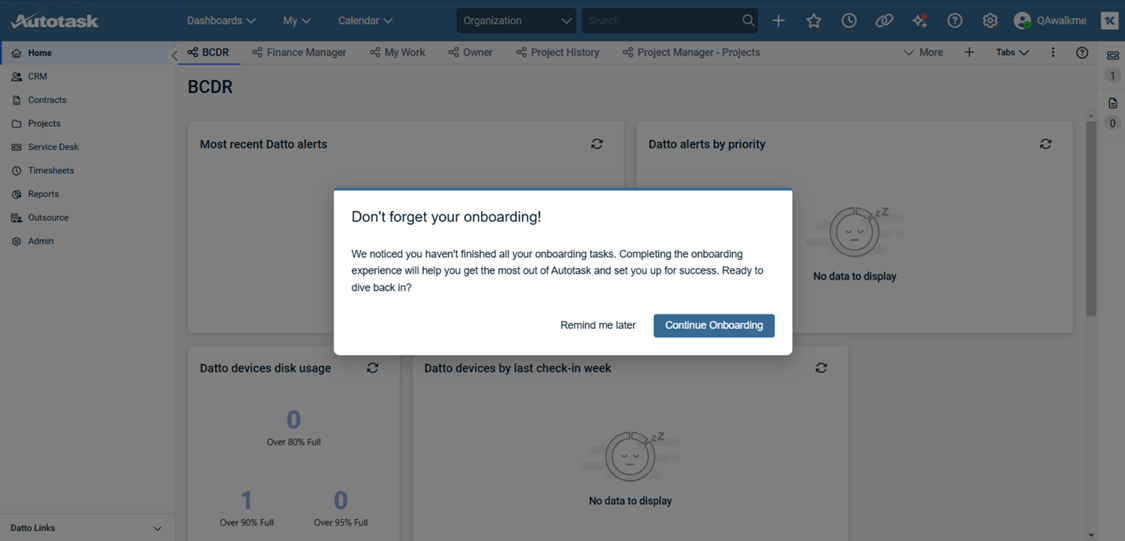Click the magnifier search icon

[x=748, y=21]
